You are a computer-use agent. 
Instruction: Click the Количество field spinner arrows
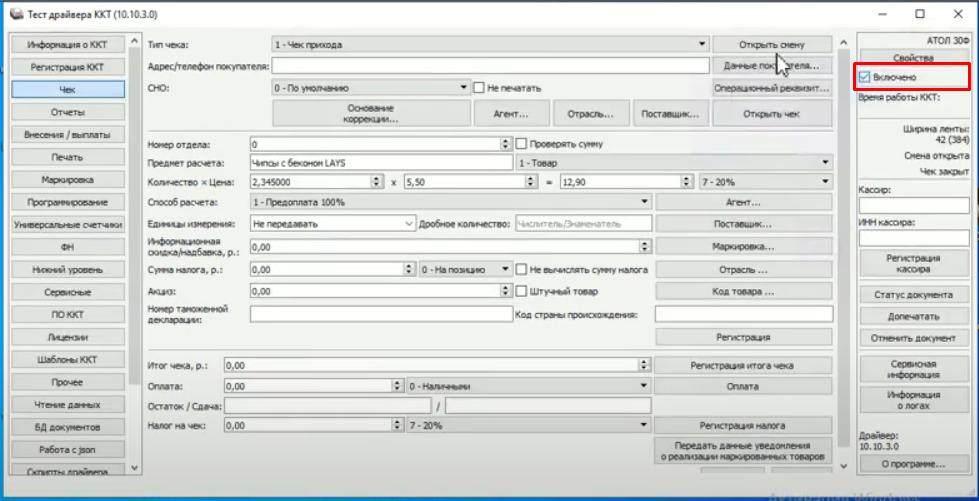pyautogui.click(x=376, y=181)
